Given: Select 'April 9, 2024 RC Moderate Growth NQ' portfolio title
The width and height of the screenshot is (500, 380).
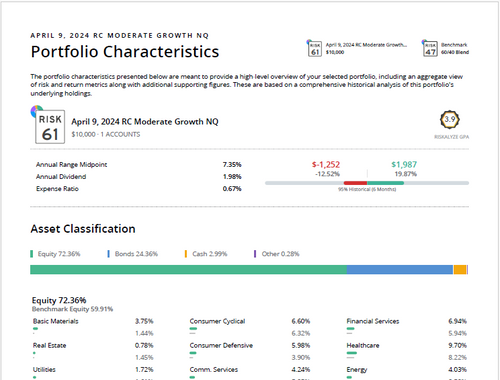Looking at the screenshot, I should [145, 122].
